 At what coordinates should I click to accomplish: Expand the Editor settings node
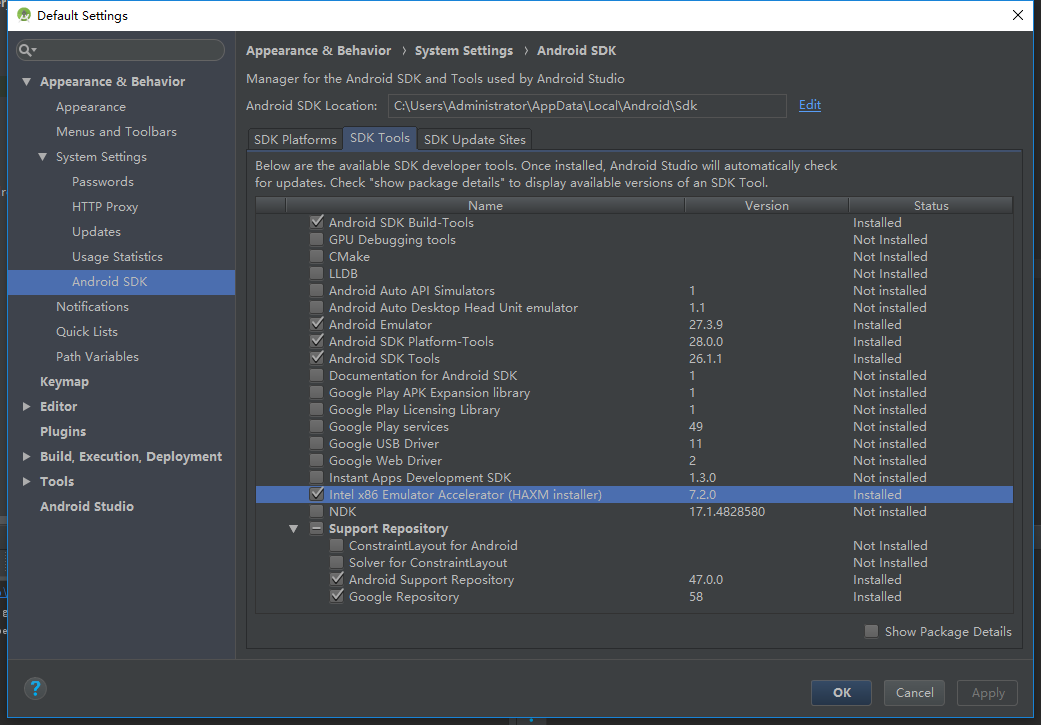pyautogui.click(x=27, y=406)
